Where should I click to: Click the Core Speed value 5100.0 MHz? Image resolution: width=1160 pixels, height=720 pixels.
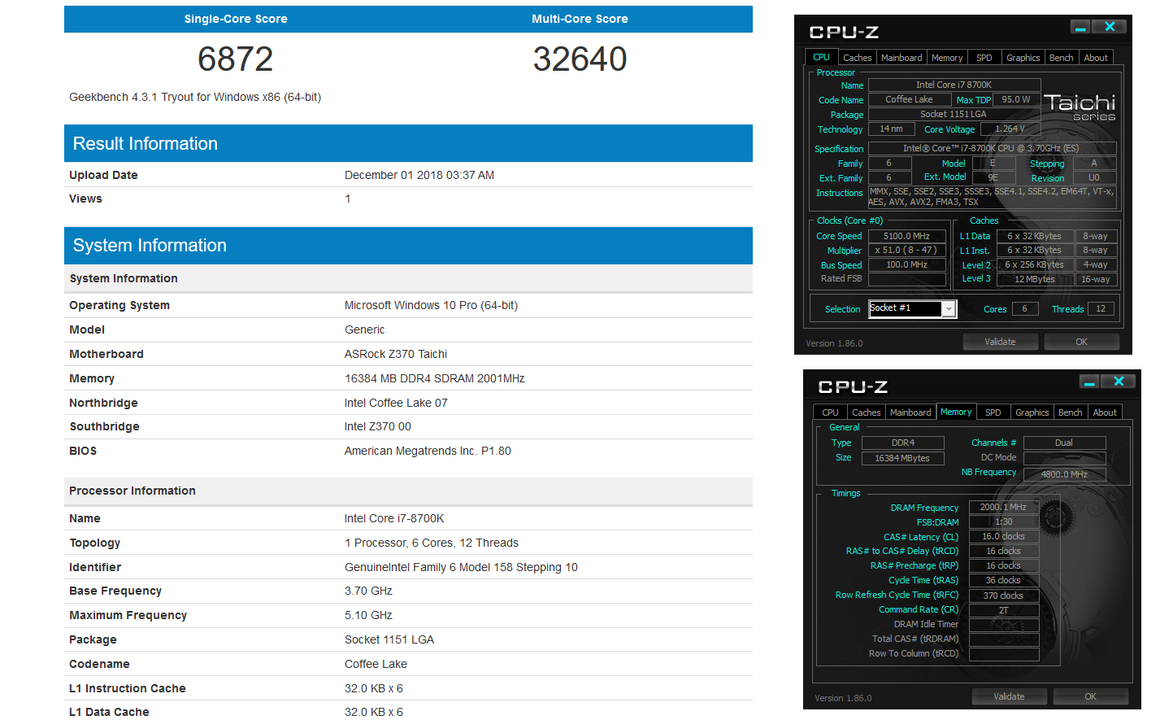point(906,236)
